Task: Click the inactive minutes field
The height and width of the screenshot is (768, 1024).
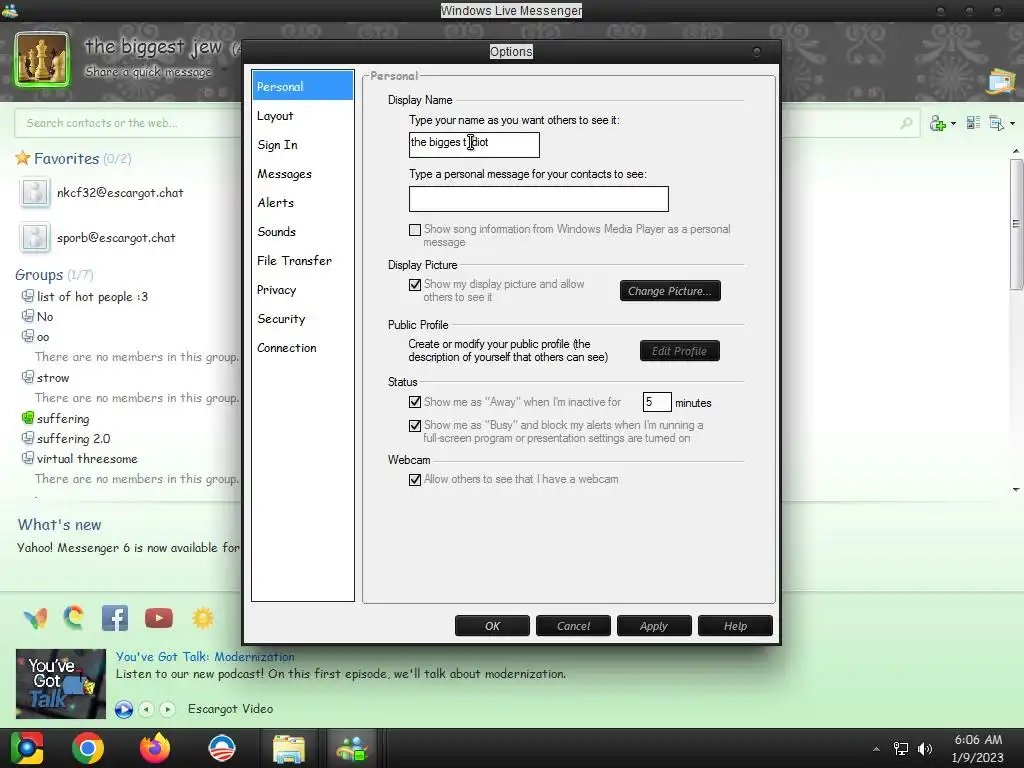Action: click(x=657, y=402)
